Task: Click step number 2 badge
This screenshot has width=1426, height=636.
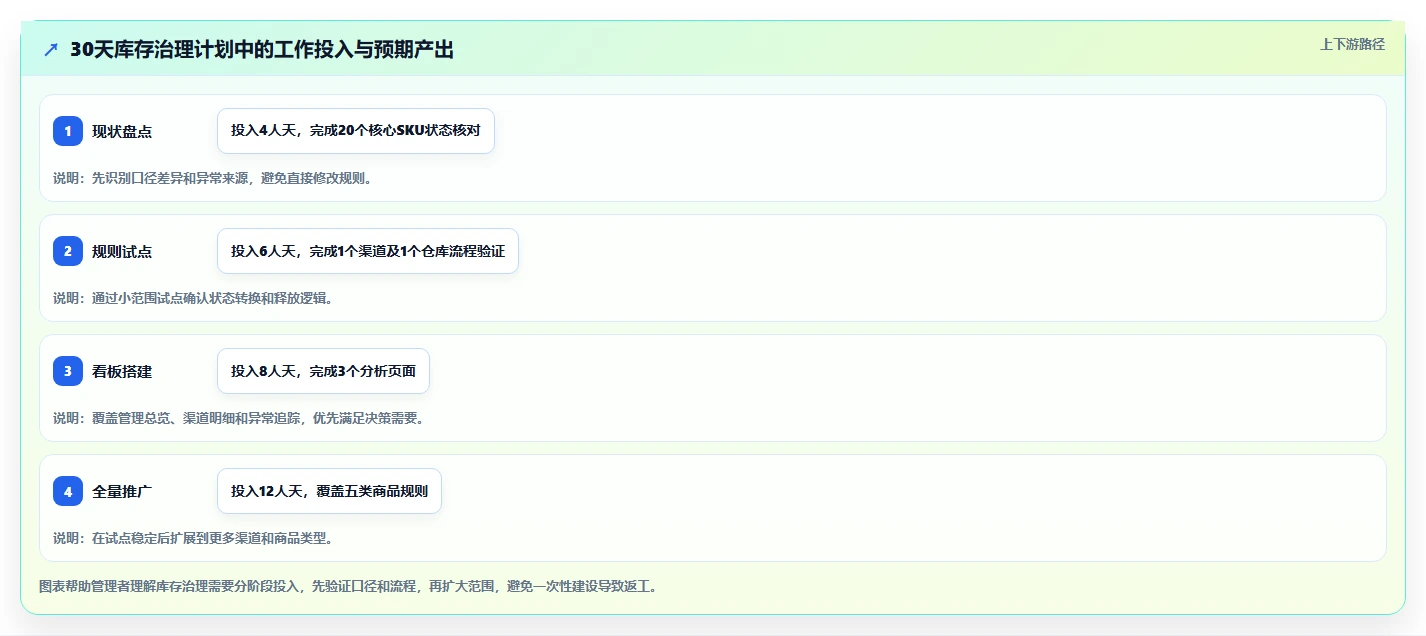Action: (x=68, y=251)
